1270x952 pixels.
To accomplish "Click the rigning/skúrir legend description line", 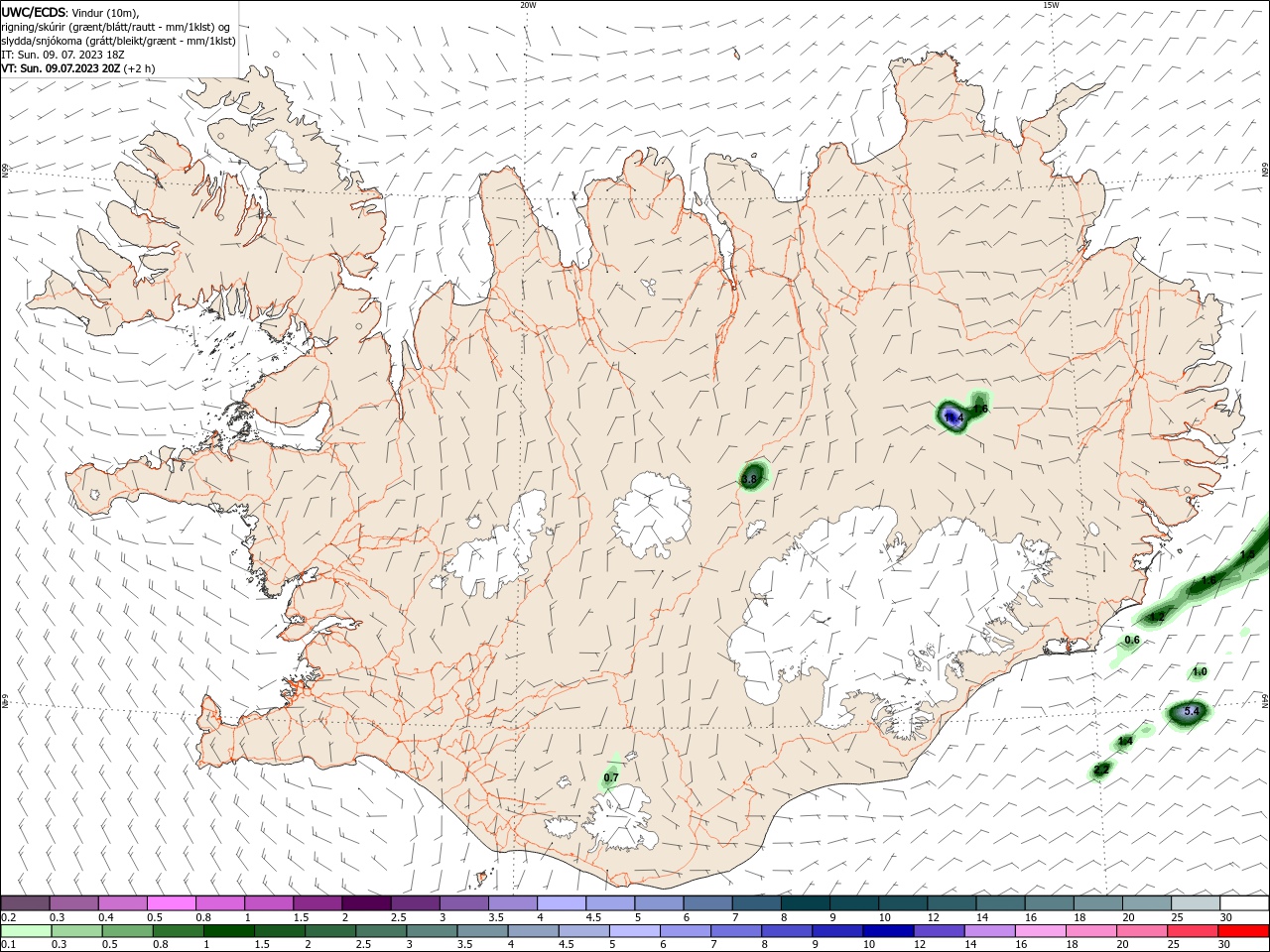I will (x=115, y=27).
